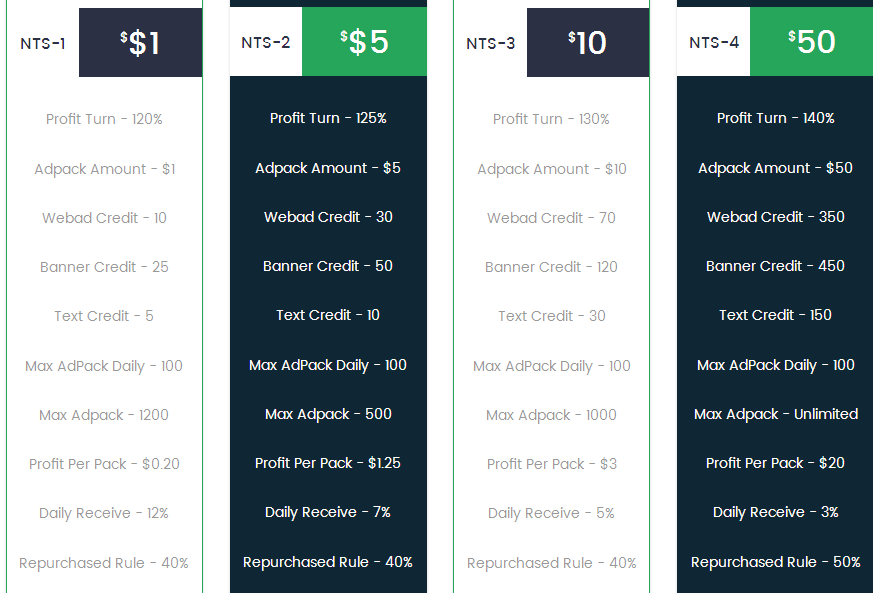Click "Profit Turn - 140%" in NTS-4
This screenshot has height=593, width=873.
[x=776, y=118]
